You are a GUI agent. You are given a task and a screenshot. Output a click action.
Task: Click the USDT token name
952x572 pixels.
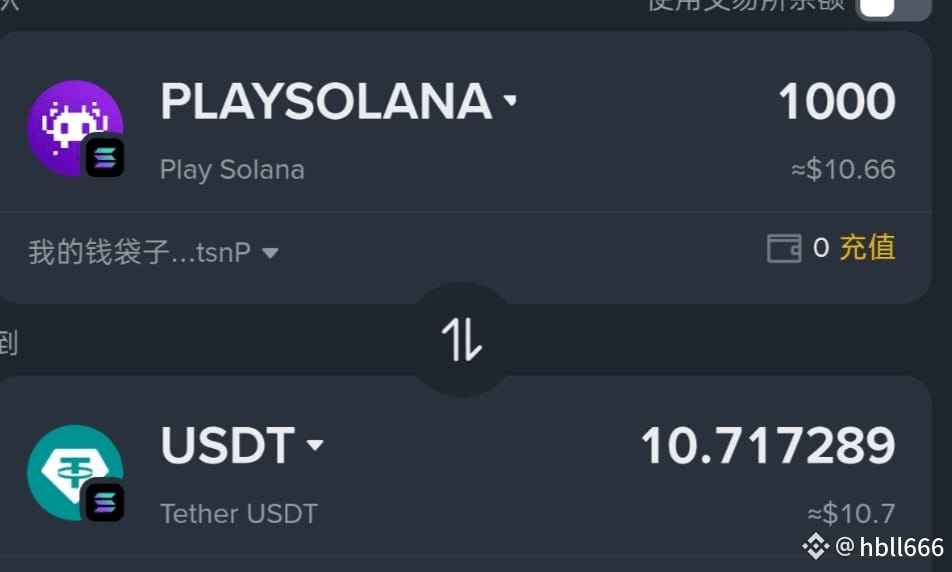(x=228, y=446)
